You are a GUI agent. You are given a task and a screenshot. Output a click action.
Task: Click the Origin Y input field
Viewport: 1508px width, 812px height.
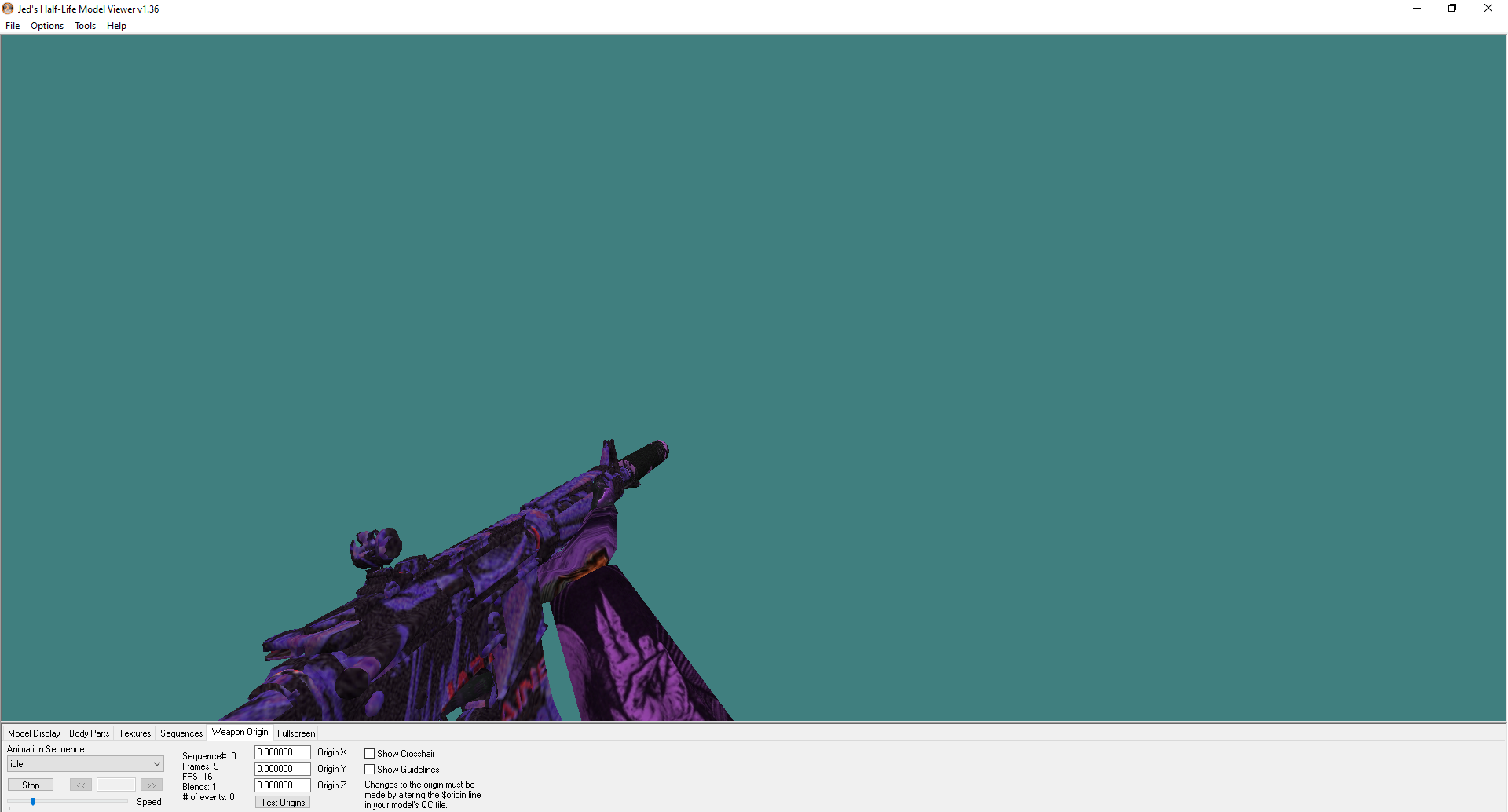[x=283, y=769]
